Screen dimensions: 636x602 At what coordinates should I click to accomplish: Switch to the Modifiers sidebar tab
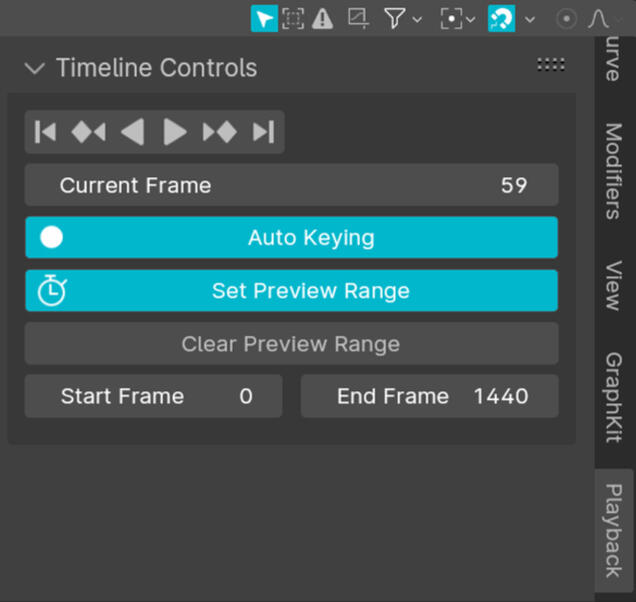coord(613,171)
